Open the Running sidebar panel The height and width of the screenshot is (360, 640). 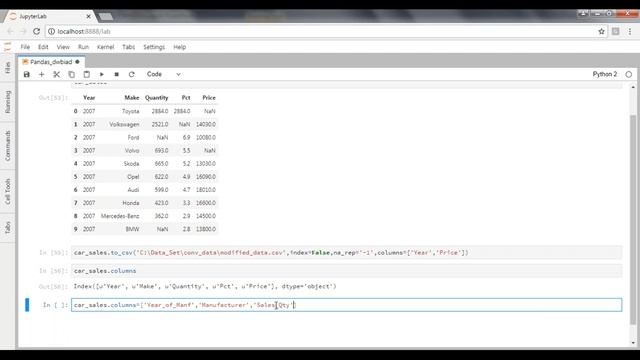(8, 102)
